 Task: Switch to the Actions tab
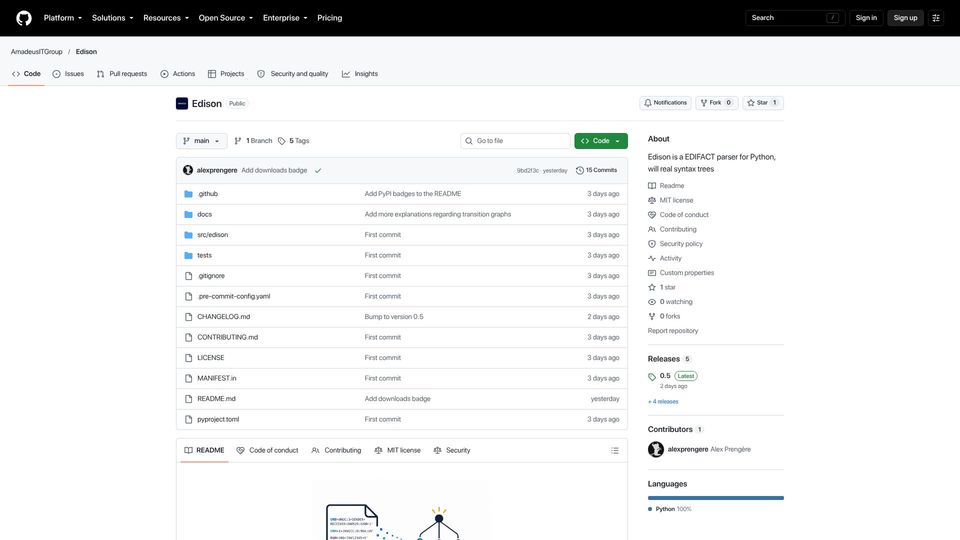178,73
